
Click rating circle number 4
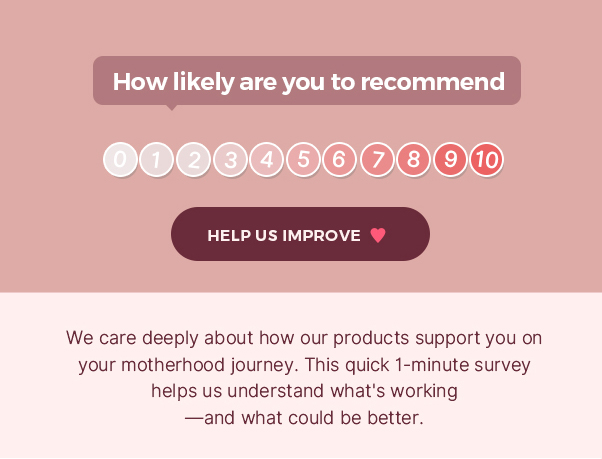coord(266,159)
